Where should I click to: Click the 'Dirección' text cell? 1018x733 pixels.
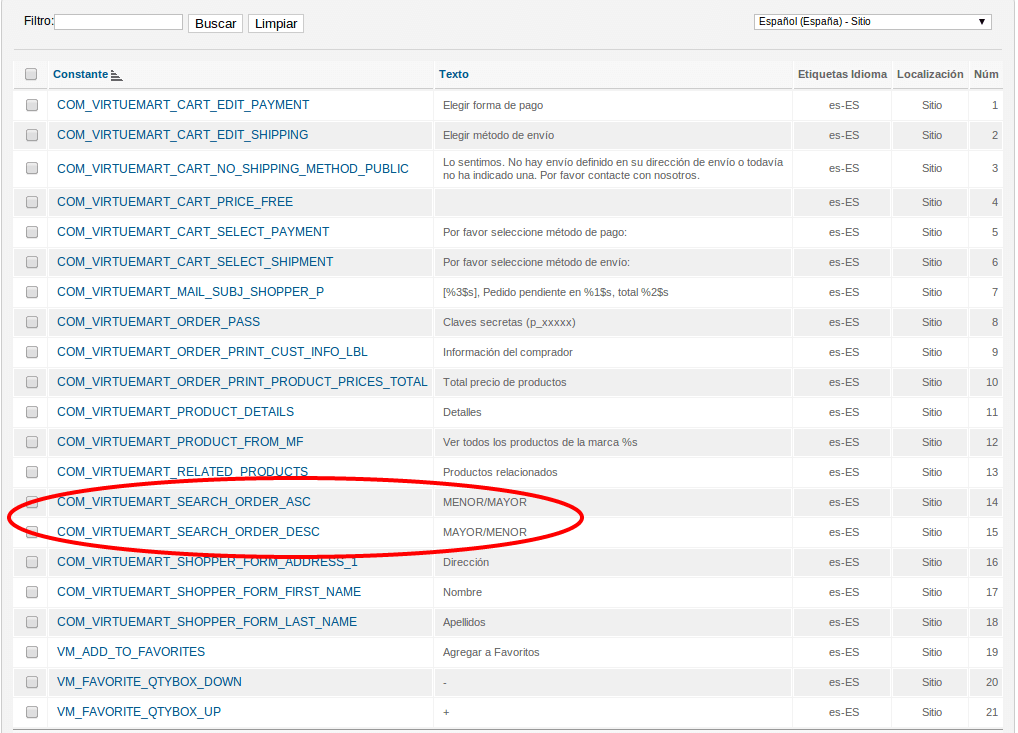(x=466, y=562)
